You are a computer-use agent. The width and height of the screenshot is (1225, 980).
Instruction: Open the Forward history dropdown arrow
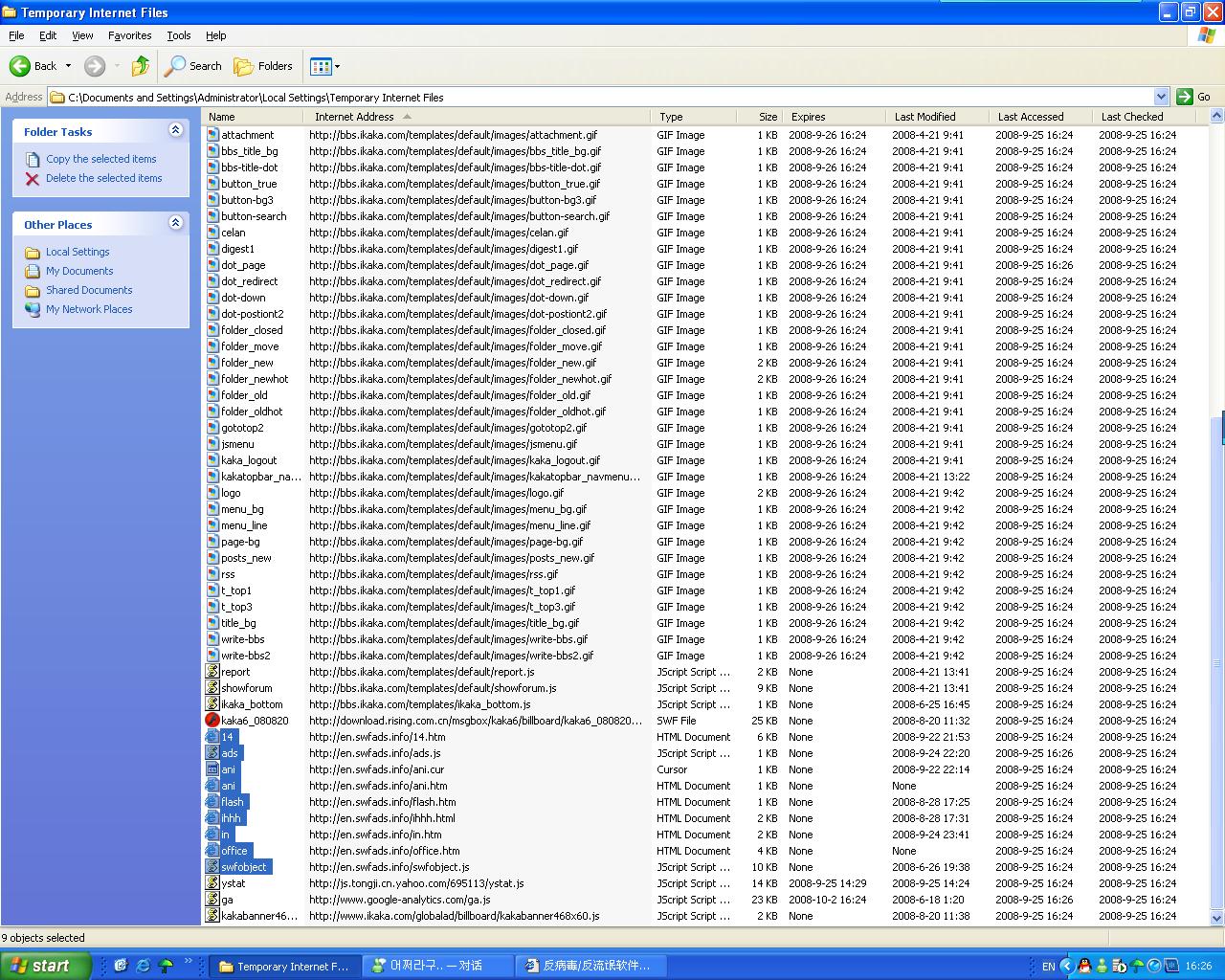tap(117, 66)
